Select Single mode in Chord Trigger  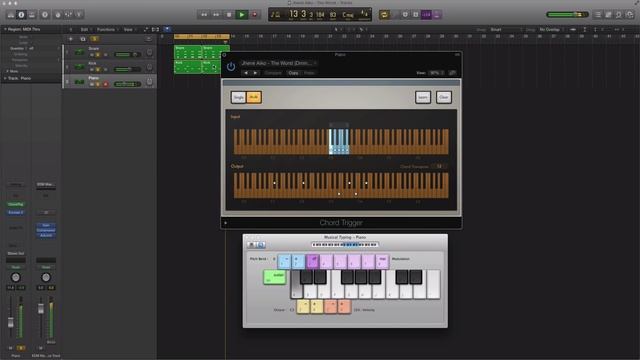(238, 97)
